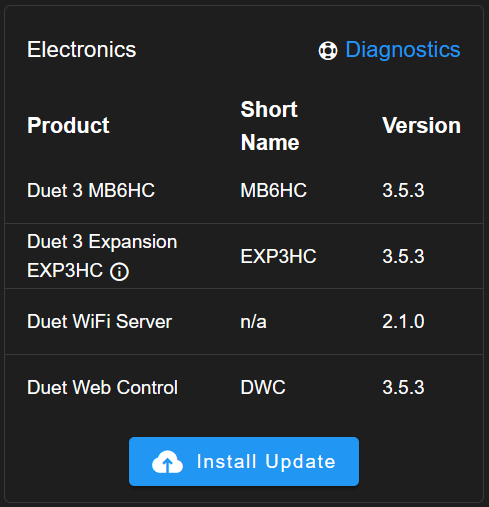Click the n/a short name cell
The height and width of the screenshot is (507, 489).
tap(253, 322)
